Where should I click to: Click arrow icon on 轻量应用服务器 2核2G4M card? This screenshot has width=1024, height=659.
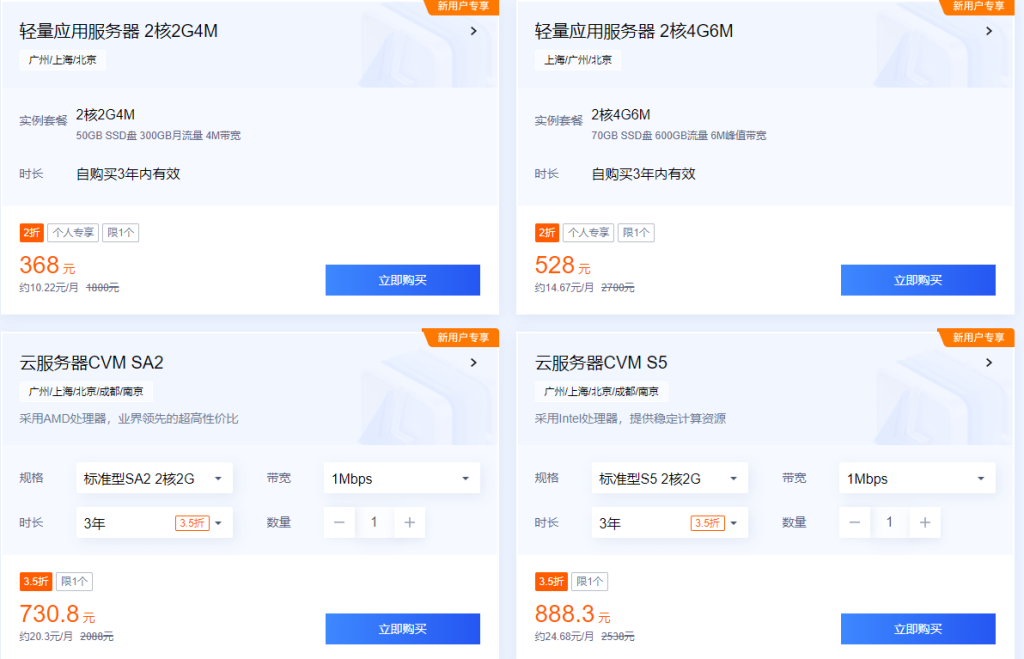pyautogui.click(x=474, y=31)
